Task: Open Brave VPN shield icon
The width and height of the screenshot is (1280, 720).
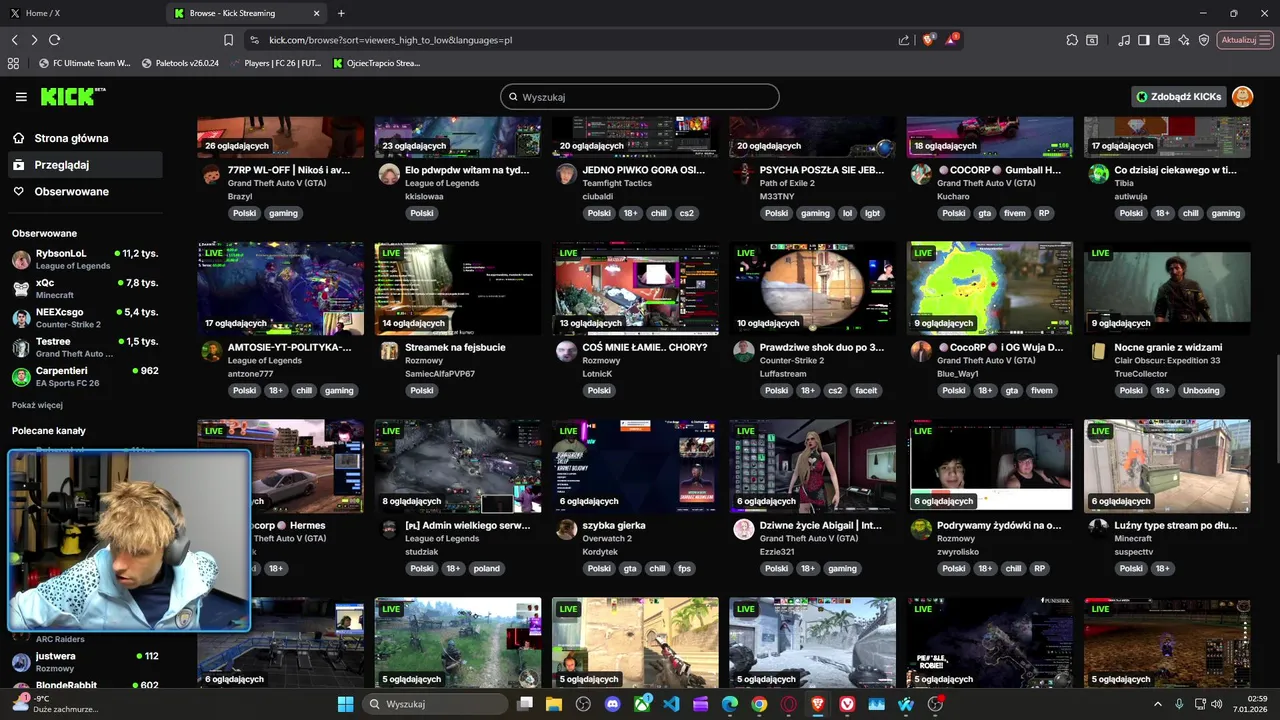Action: (1204, 40)
